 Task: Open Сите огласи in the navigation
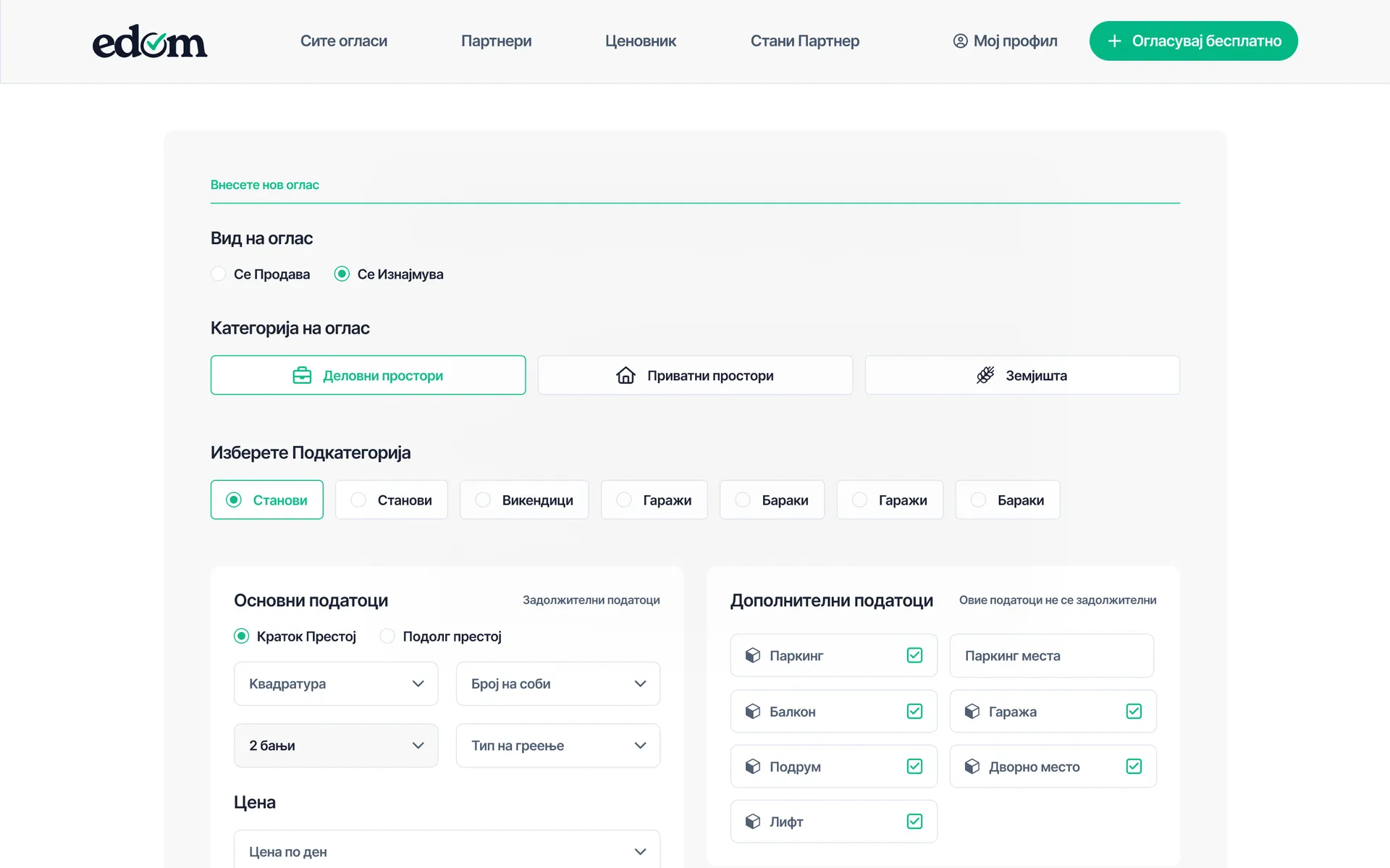tap(344, 41)
